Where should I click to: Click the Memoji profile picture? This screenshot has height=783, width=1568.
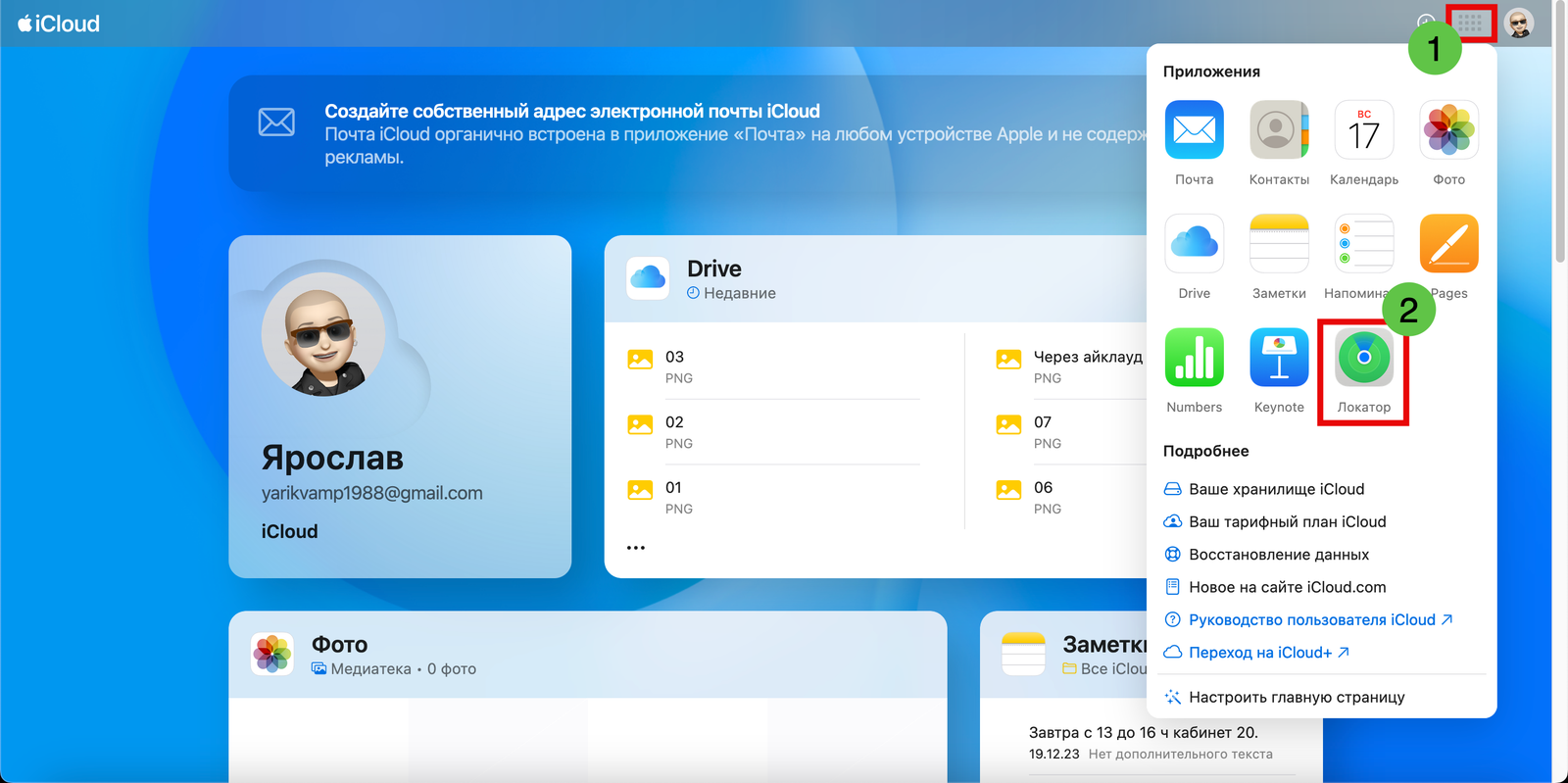(323, 334)
